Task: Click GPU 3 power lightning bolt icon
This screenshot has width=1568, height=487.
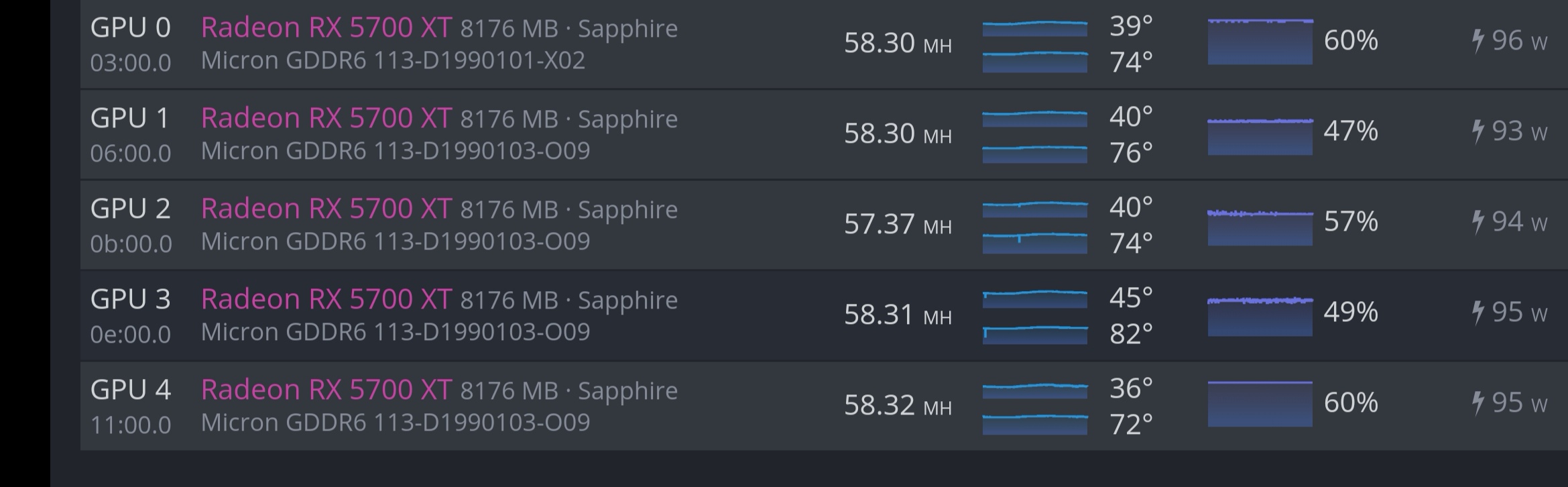Action: point(1477,313)
